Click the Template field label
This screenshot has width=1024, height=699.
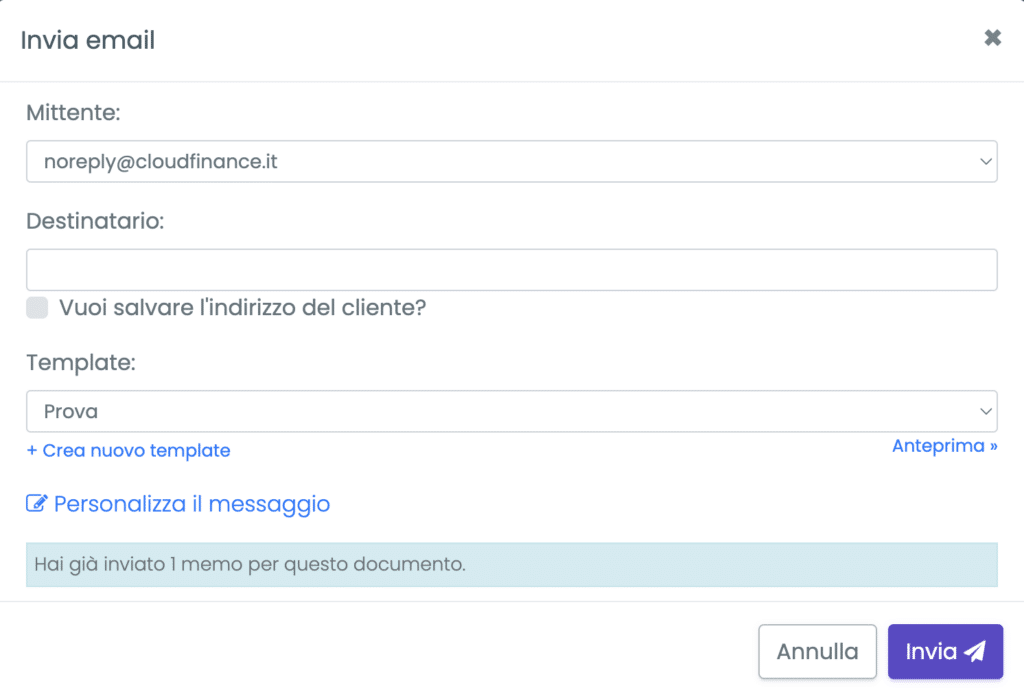tap(80, 363)
